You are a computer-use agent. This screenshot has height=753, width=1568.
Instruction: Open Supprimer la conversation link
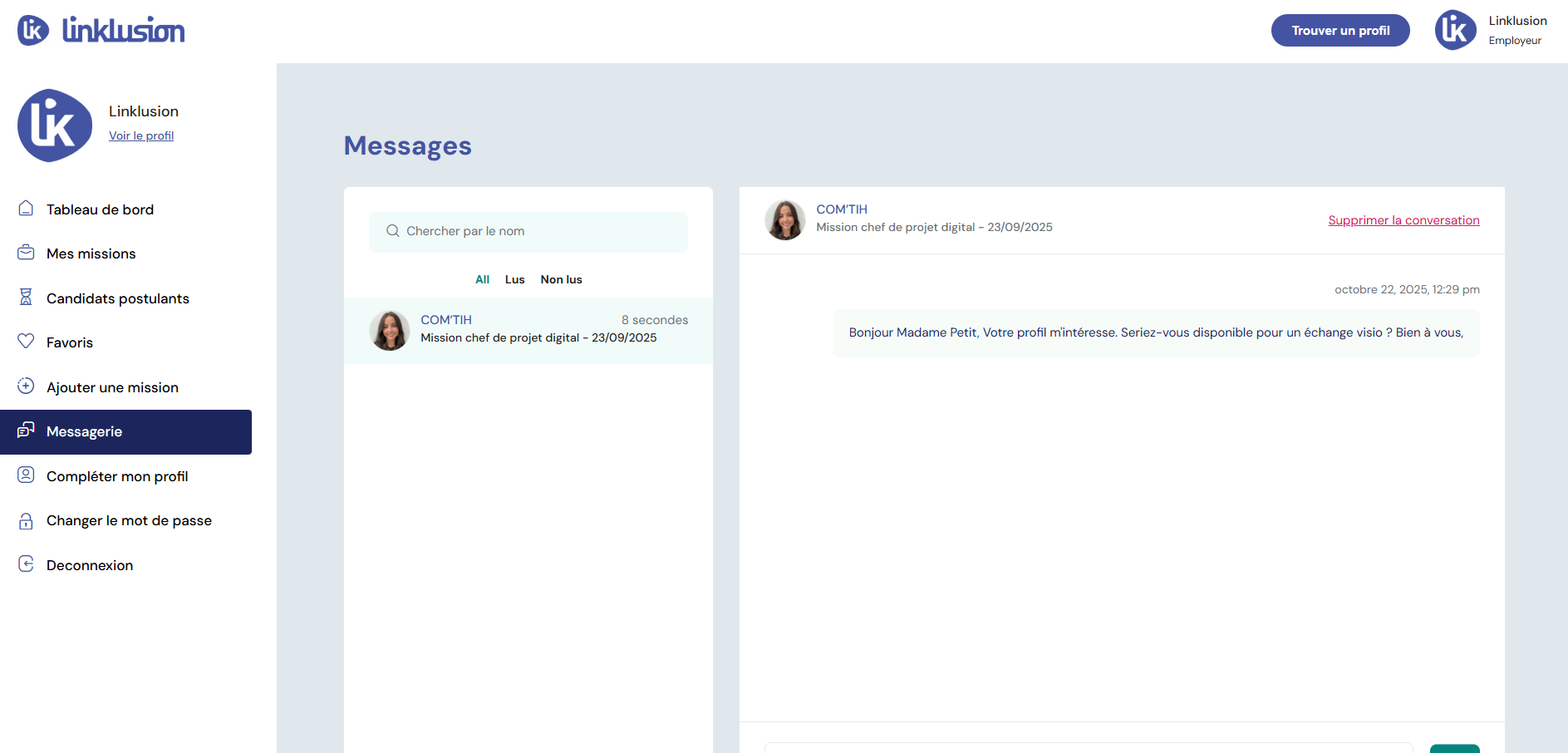click(x=1403, y=219)
